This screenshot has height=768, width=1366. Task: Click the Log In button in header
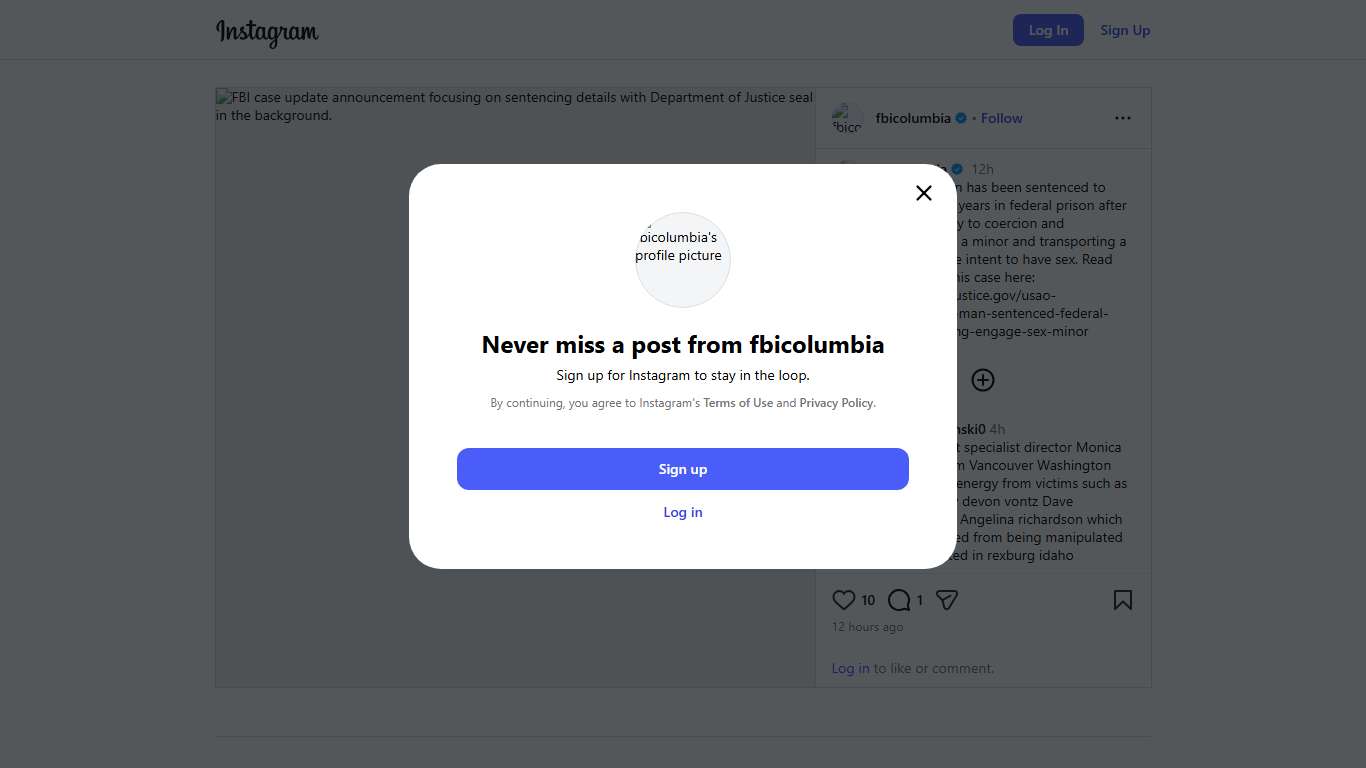pos(1048,30)
